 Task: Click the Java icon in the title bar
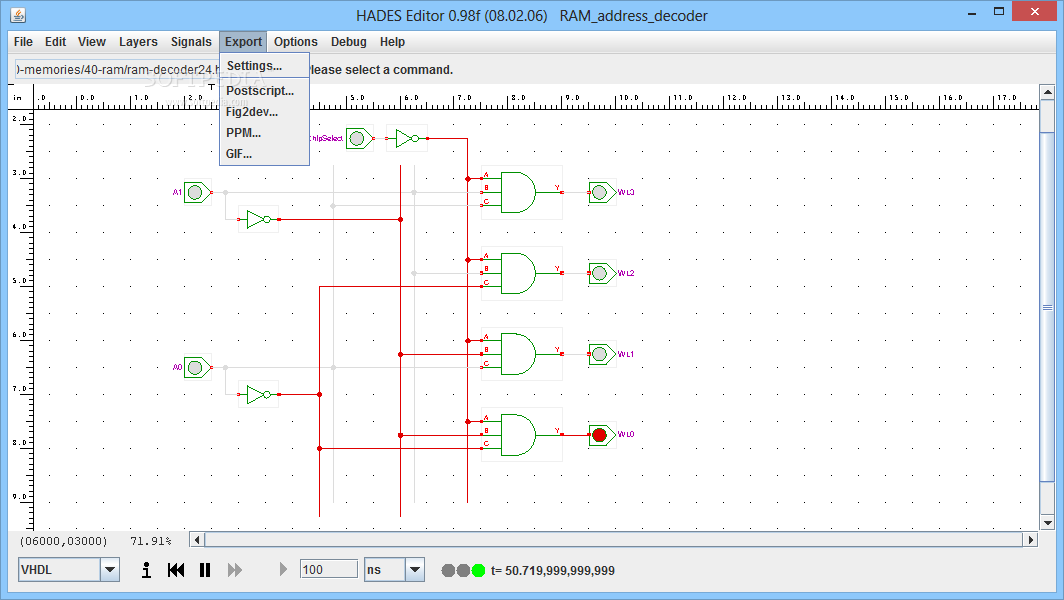(x=18, y=14)
